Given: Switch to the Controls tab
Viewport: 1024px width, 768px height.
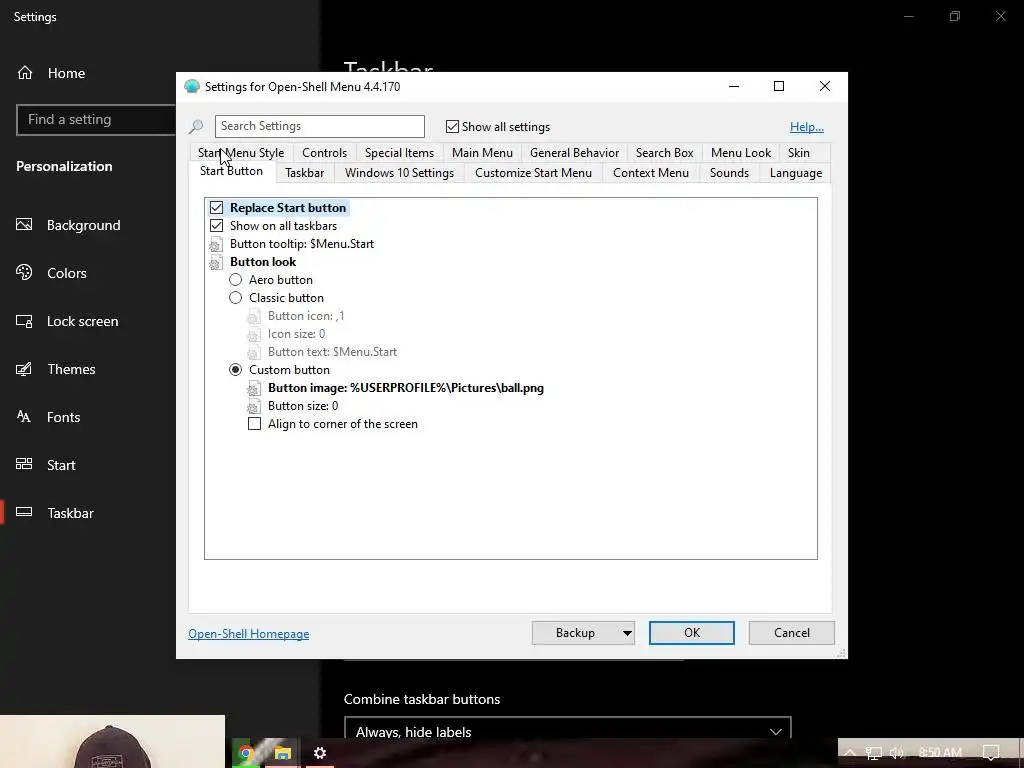Looking at the screenshot, I should (325, 153).
